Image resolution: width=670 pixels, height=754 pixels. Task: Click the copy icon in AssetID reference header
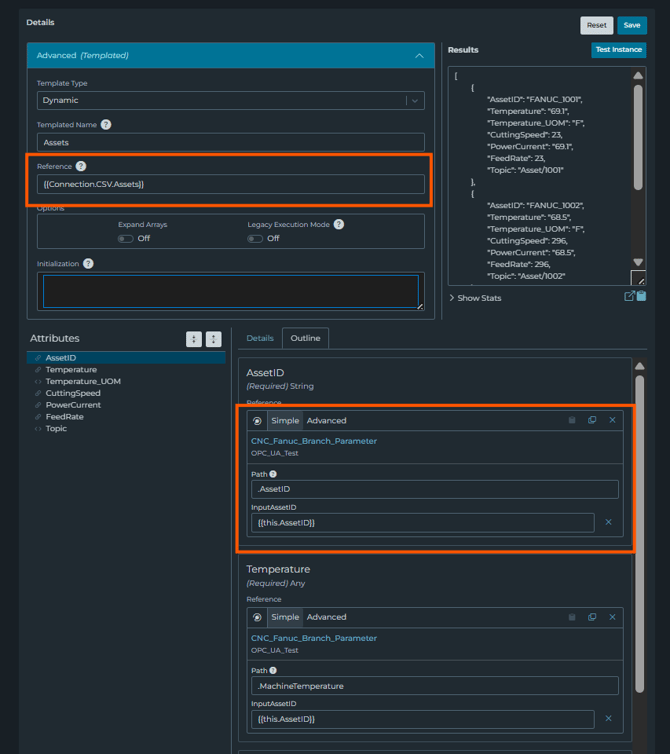click(x=592, y=421)
